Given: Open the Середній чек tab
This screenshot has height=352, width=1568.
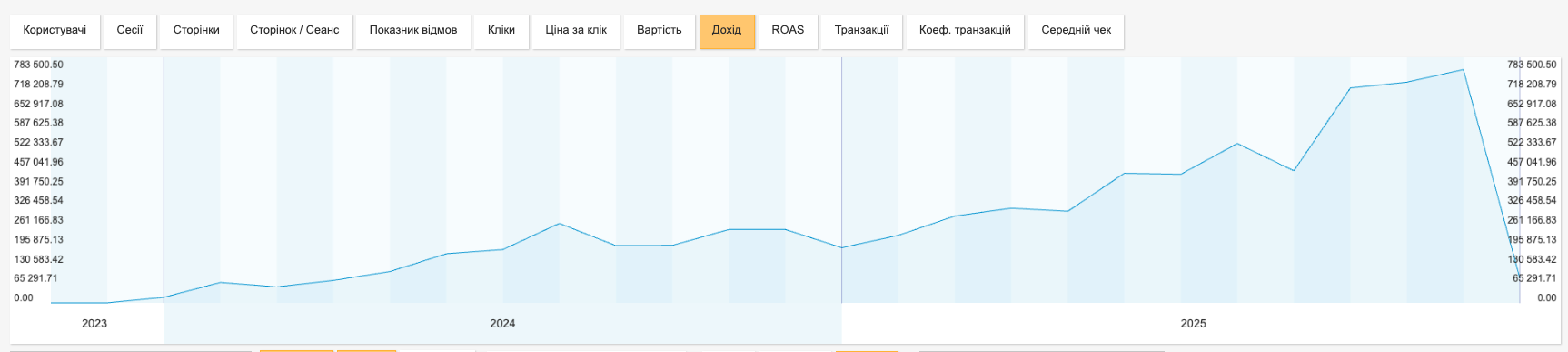Looking at the screenshot, I should pyautogui.click(x=1077, y=30).
